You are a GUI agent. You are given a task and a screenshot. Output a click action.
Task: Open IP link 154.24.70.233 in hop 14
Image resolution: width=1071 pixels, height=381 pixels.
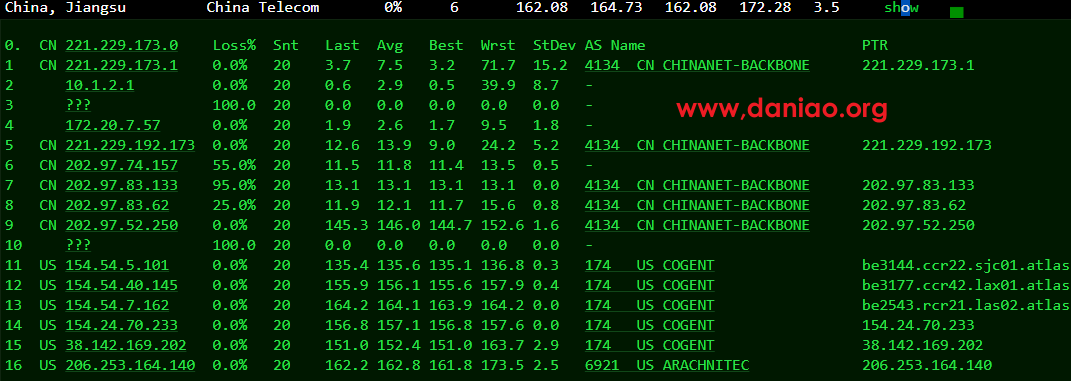pyautogui.click(x=122, y=325)
